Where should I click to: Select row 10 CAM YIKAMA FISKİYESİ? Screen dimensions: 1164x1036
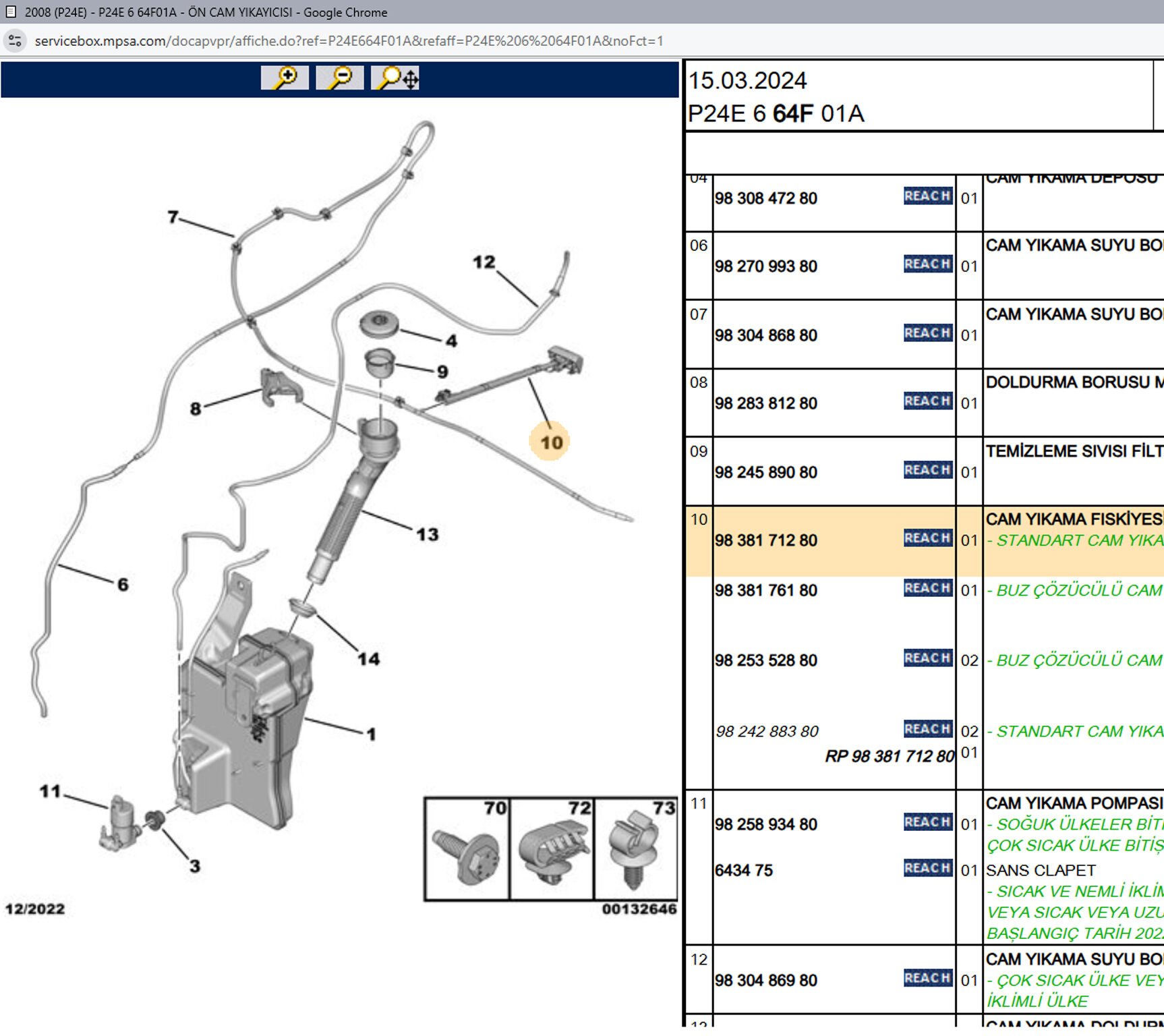pyautogui.click(x=1074, y=519)
